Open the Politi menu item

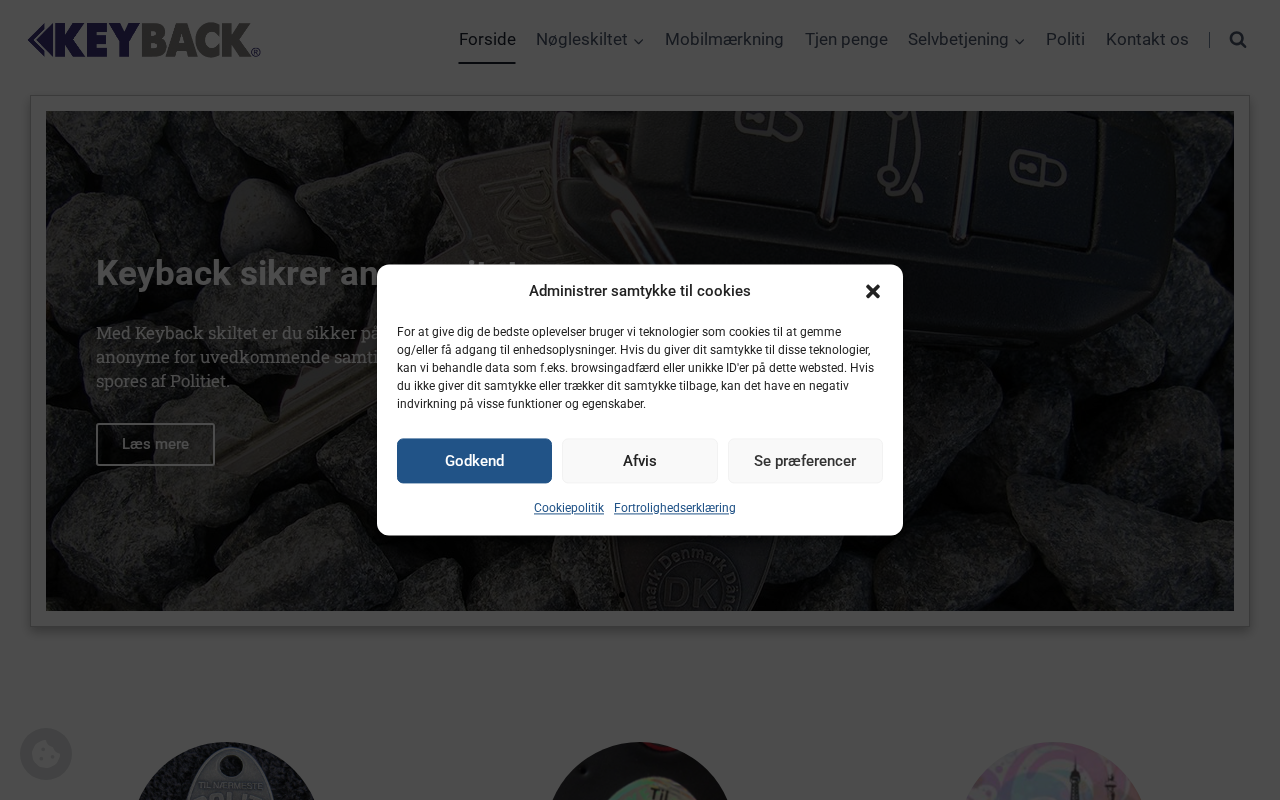[x=1065, y=40]
